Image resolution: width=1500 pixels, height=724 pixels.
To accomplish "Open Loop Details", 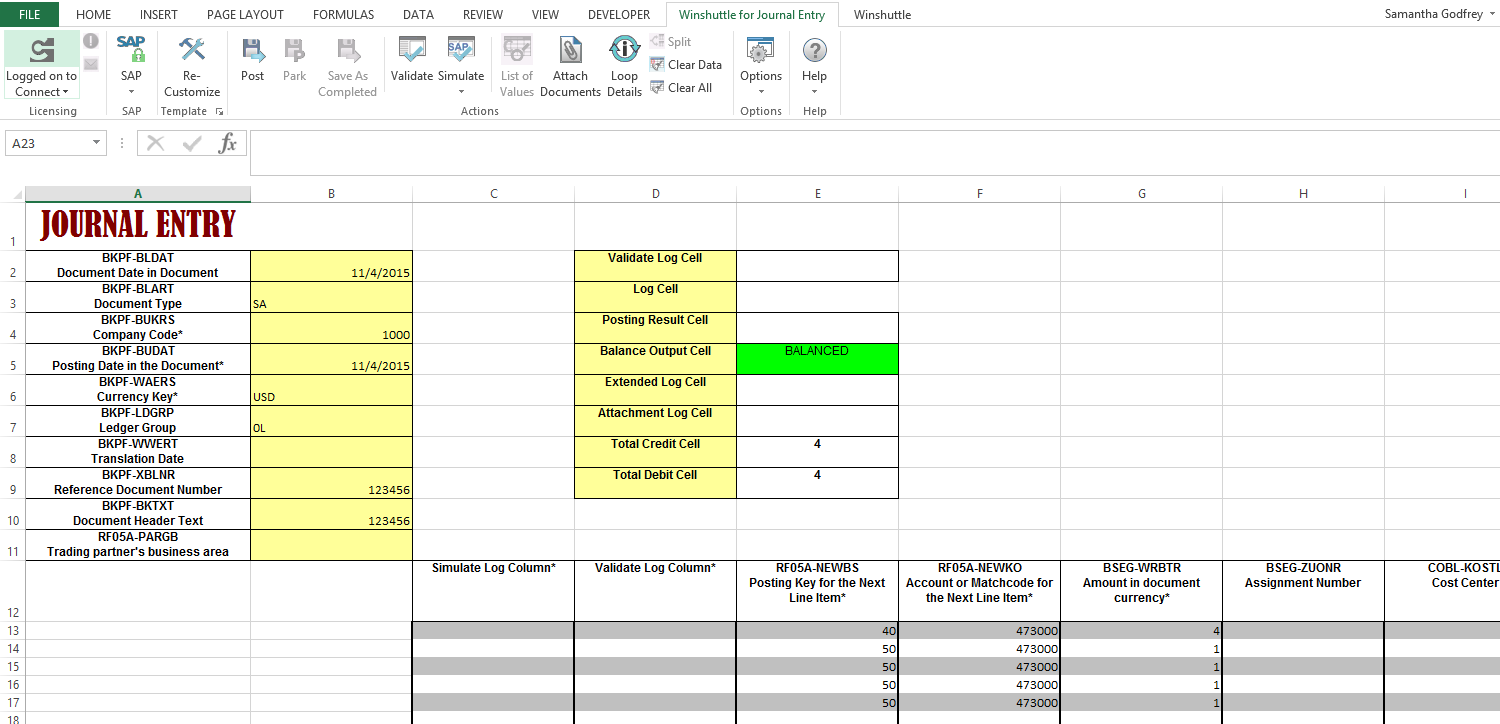I will pyautogui.click(x=624, y=66).
